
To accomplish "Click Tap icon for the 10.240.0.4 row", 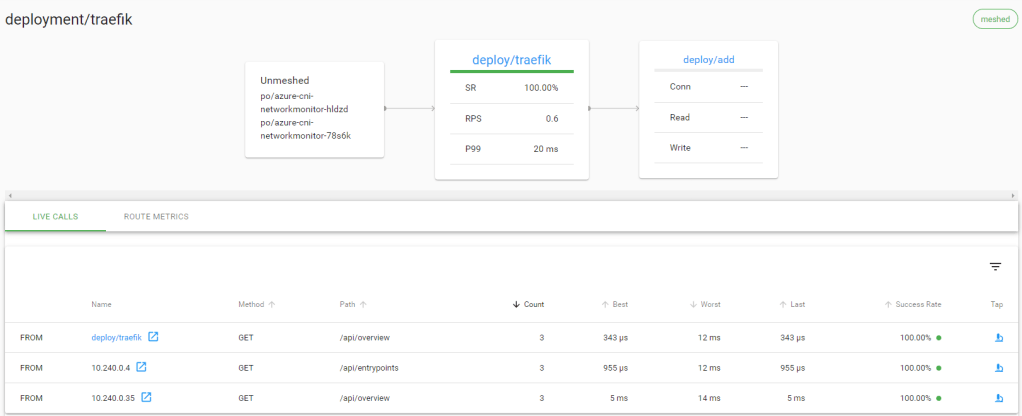I will [x=996, y=368].
